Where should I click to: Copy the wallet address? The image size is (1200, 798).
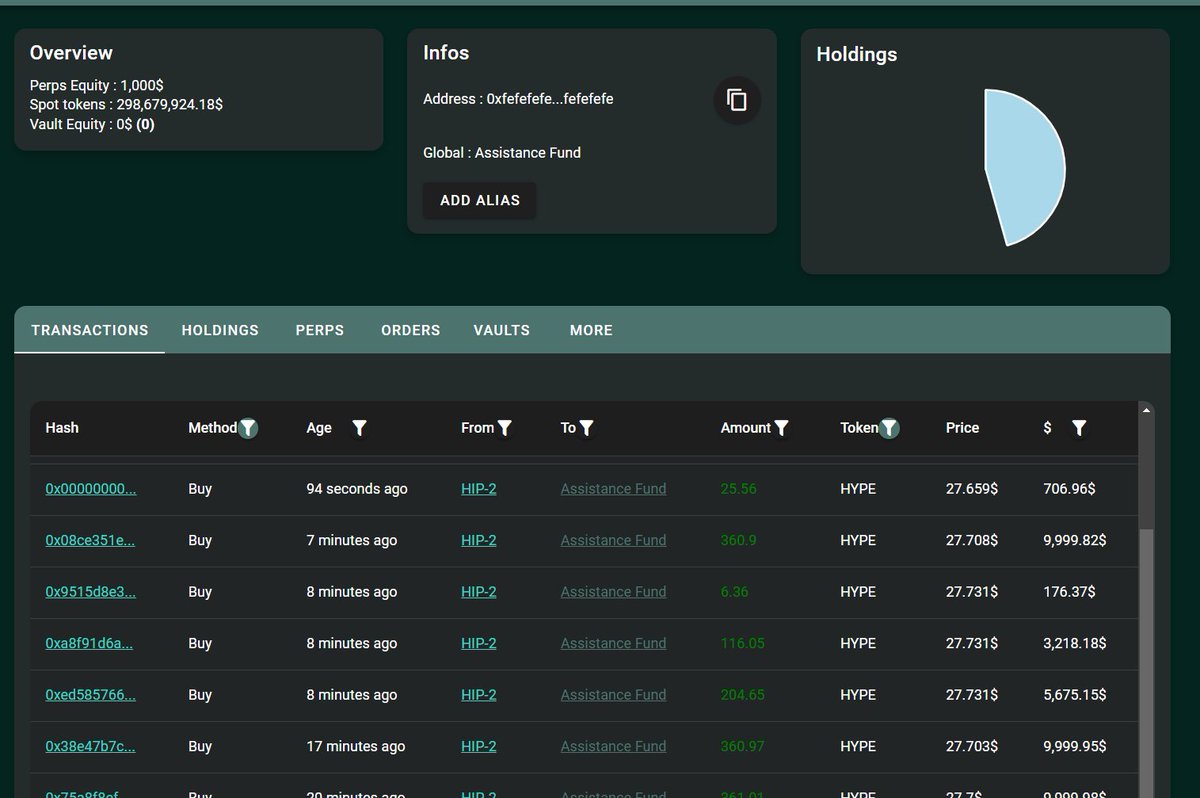click(x=736, y=100)
